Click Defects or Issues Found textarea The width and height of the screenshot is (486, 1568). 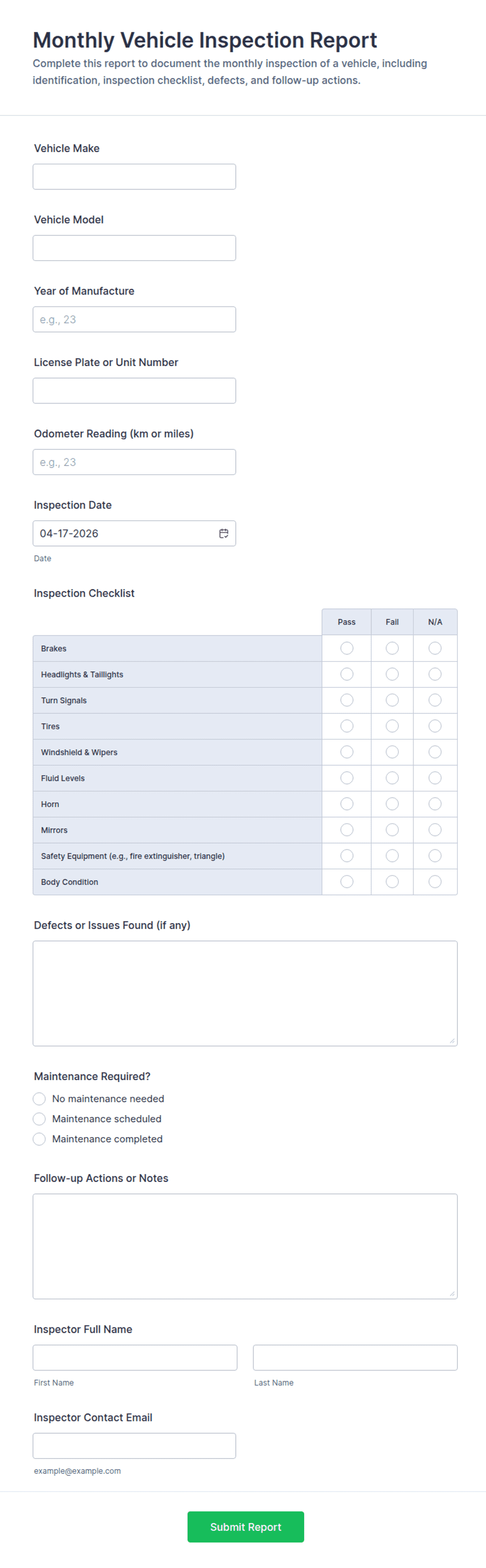[245, 993]
